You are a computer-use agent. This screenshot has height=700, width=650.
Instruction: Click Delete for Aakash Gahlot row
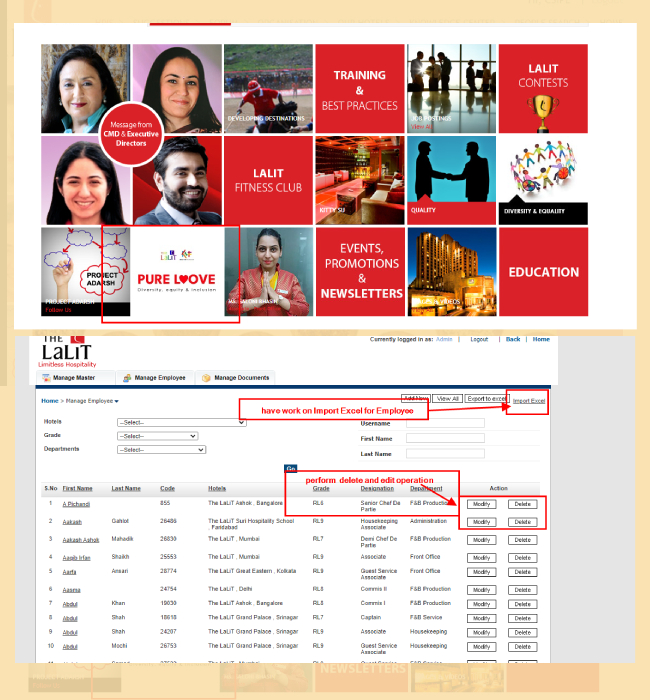tap(522, 522)
